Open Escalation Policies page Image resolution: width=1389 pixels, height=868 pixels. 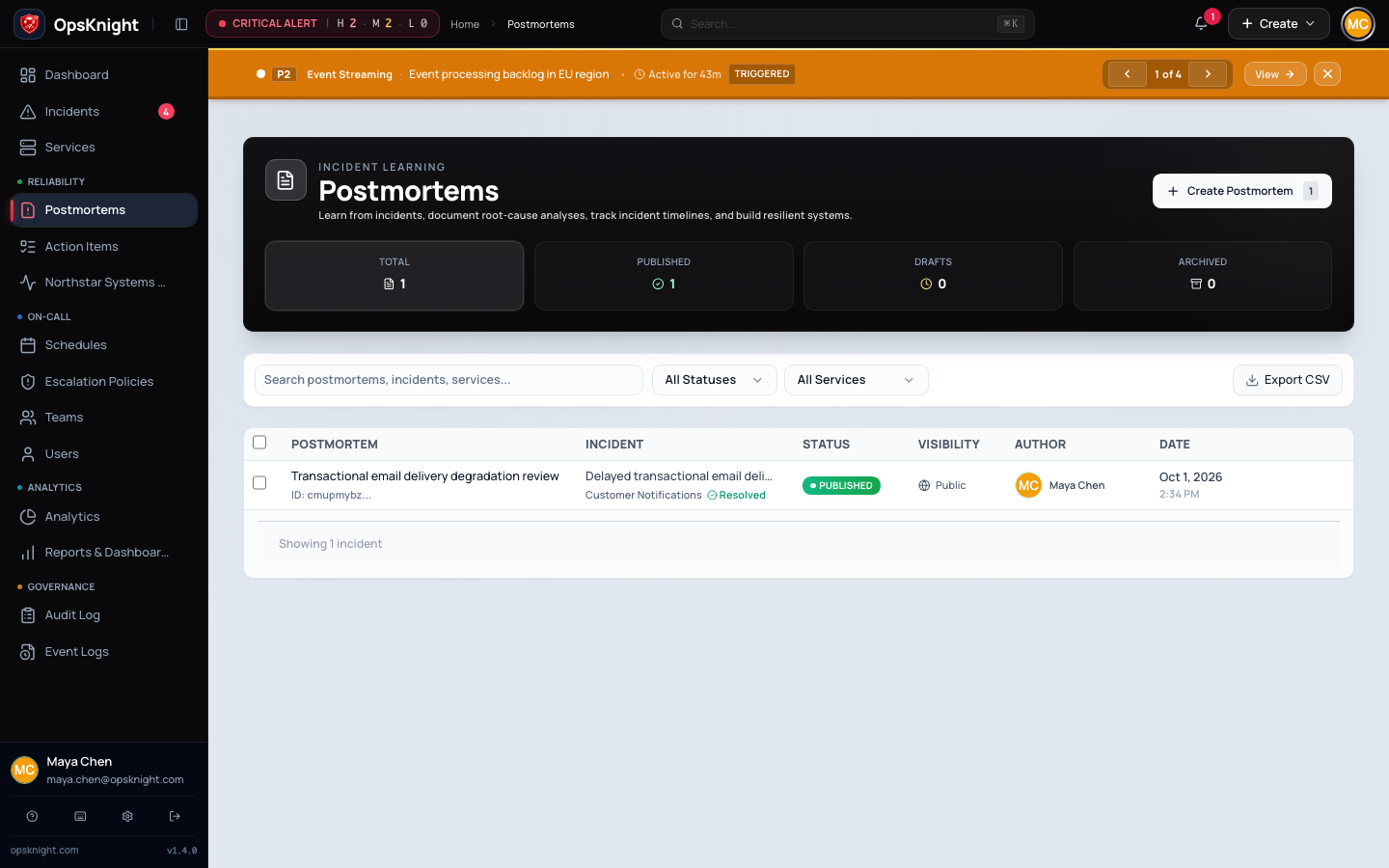click(104, 382)
